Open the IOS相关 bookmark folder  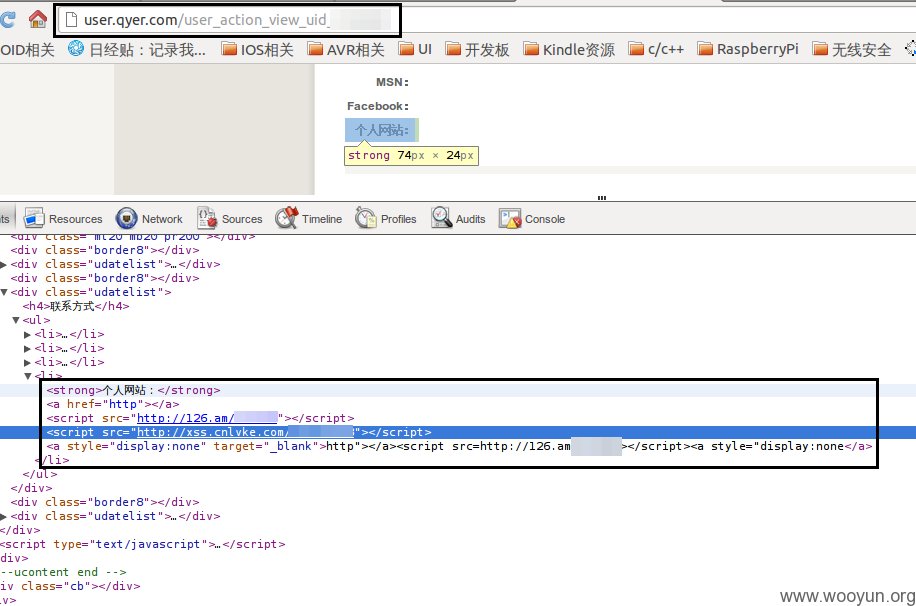(x=257, y=50)
